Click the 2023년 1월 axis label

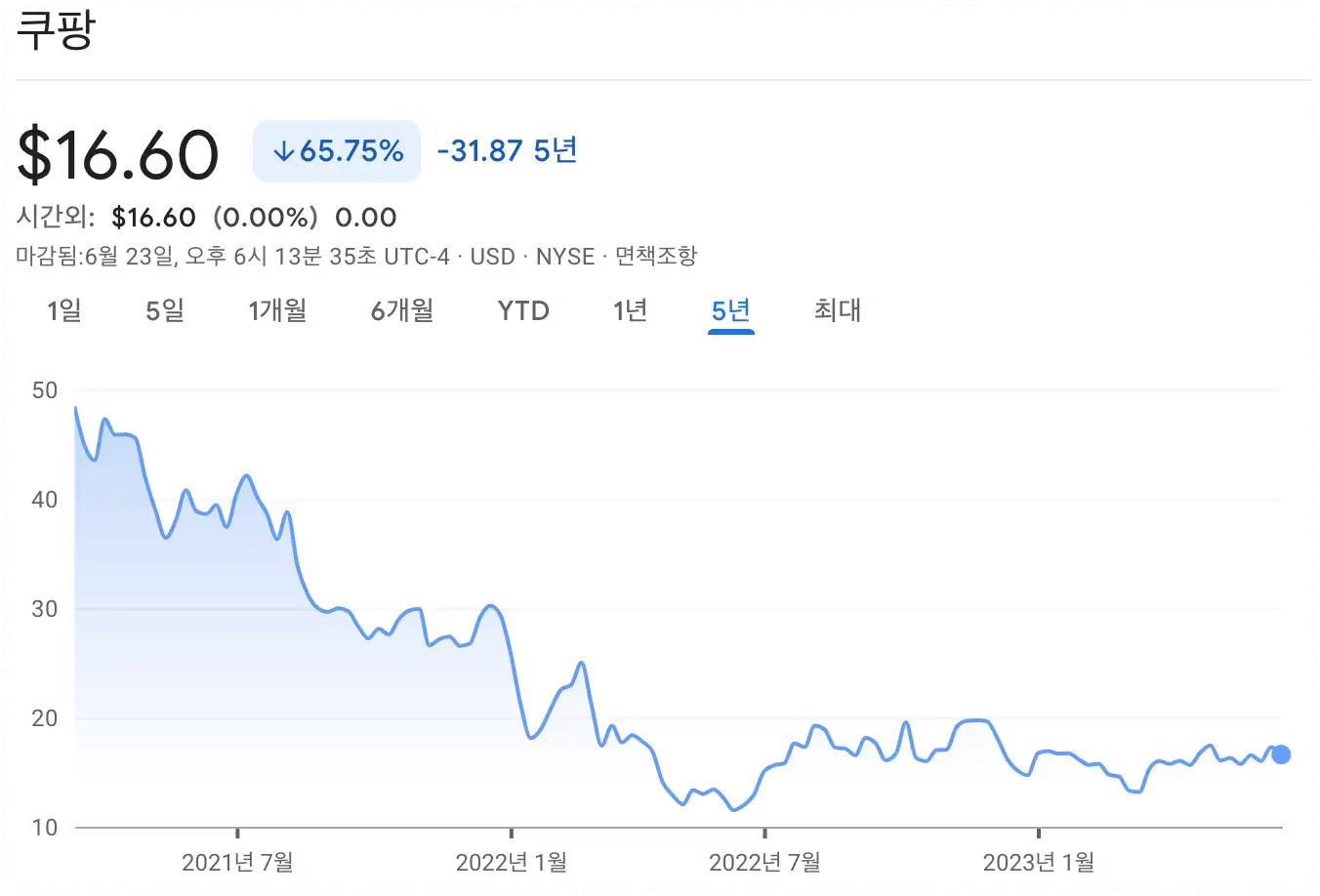1038,862
